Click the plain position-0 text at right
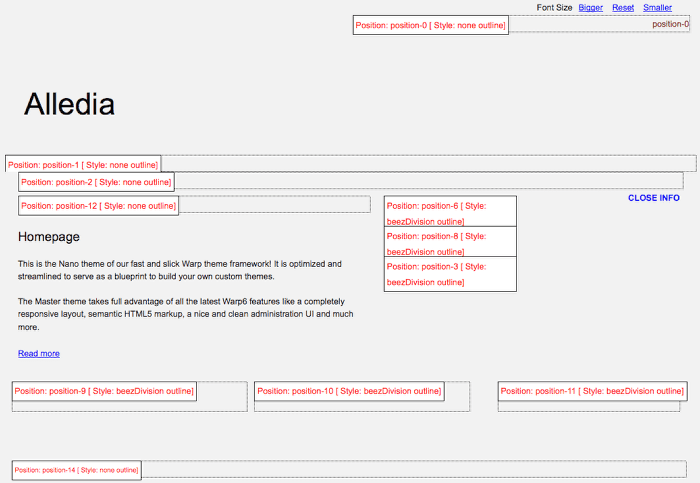The image size is (700, 483). point(671,24)
